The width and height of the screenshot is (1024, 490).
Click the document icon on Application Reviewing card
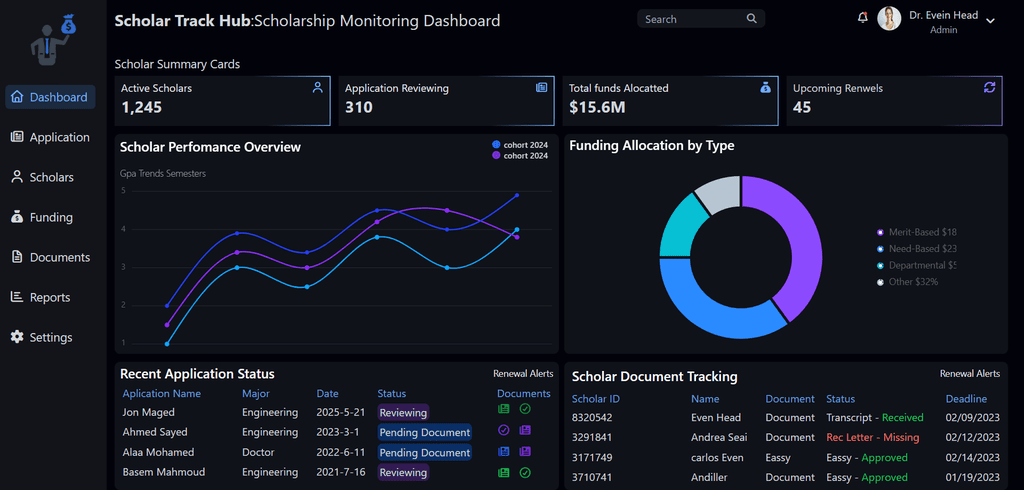(541, 88)
